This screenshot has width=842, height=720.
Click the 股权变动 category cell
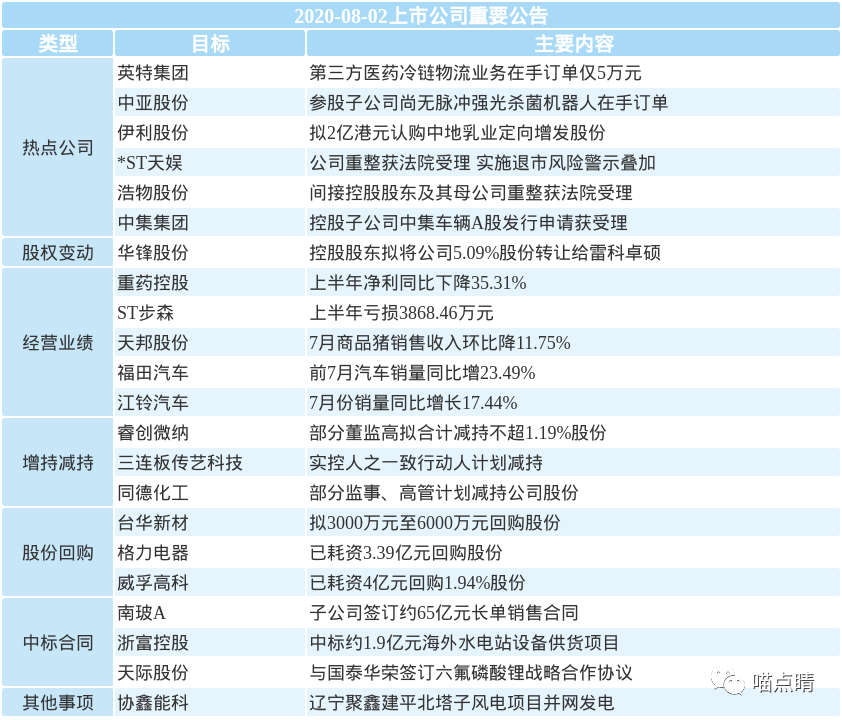[57, 252]
